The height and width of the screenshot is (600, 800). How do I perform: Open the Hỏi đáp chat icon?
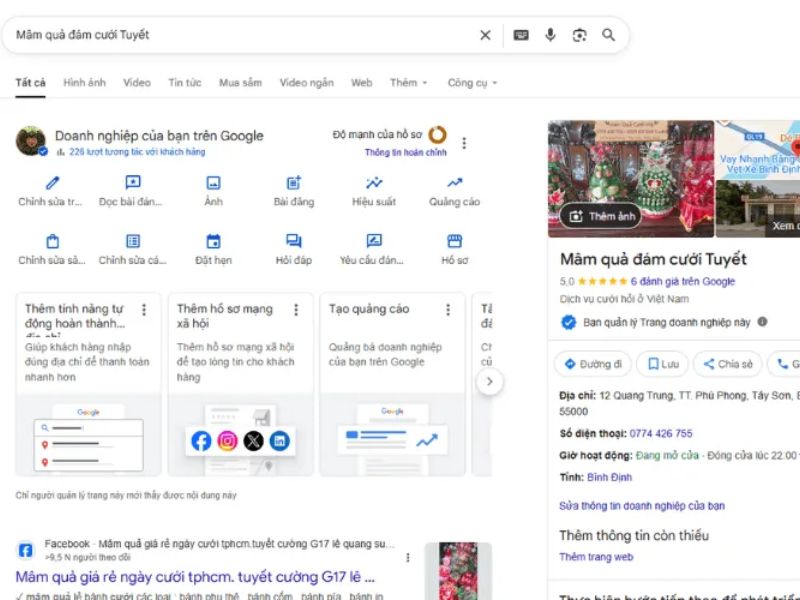coord(293,241)
